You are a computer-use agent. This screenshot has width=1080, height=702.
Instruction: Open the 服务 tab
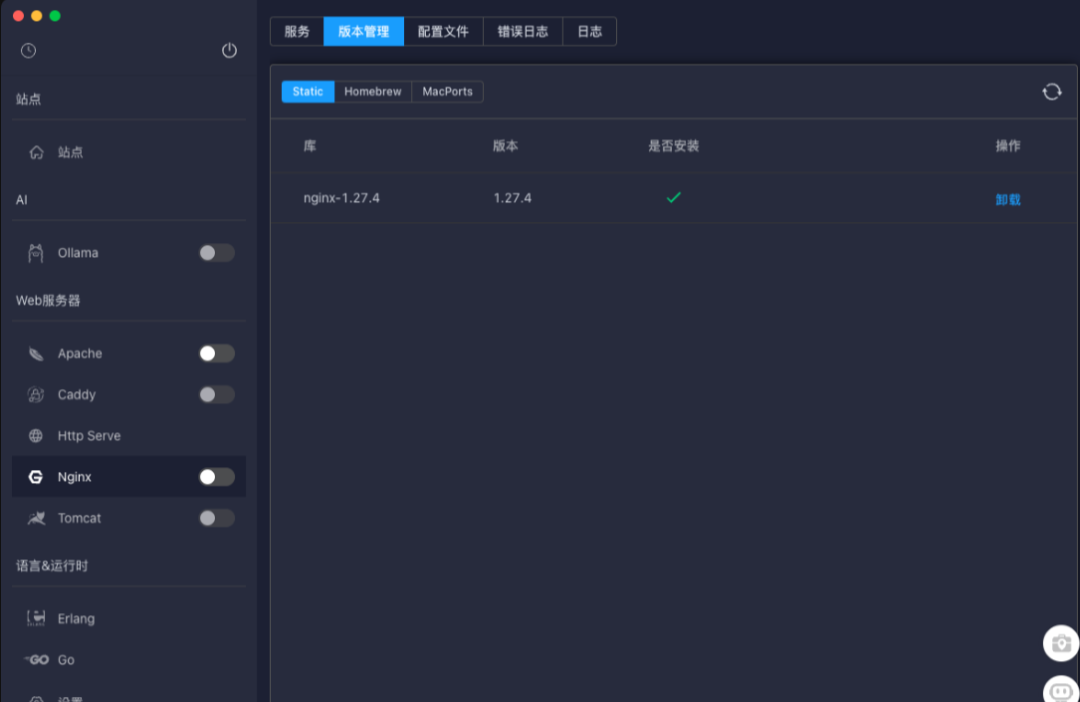click(297, 32)
